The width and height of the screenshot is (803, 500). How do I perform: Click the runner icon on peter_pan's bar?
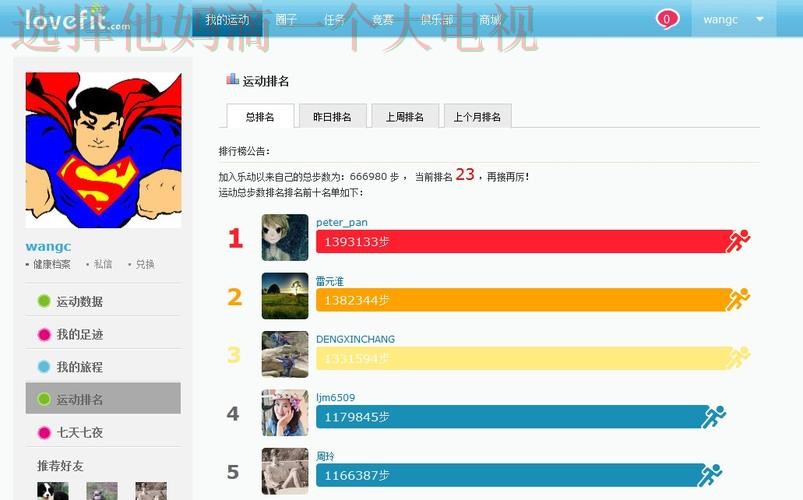[738, 241]
